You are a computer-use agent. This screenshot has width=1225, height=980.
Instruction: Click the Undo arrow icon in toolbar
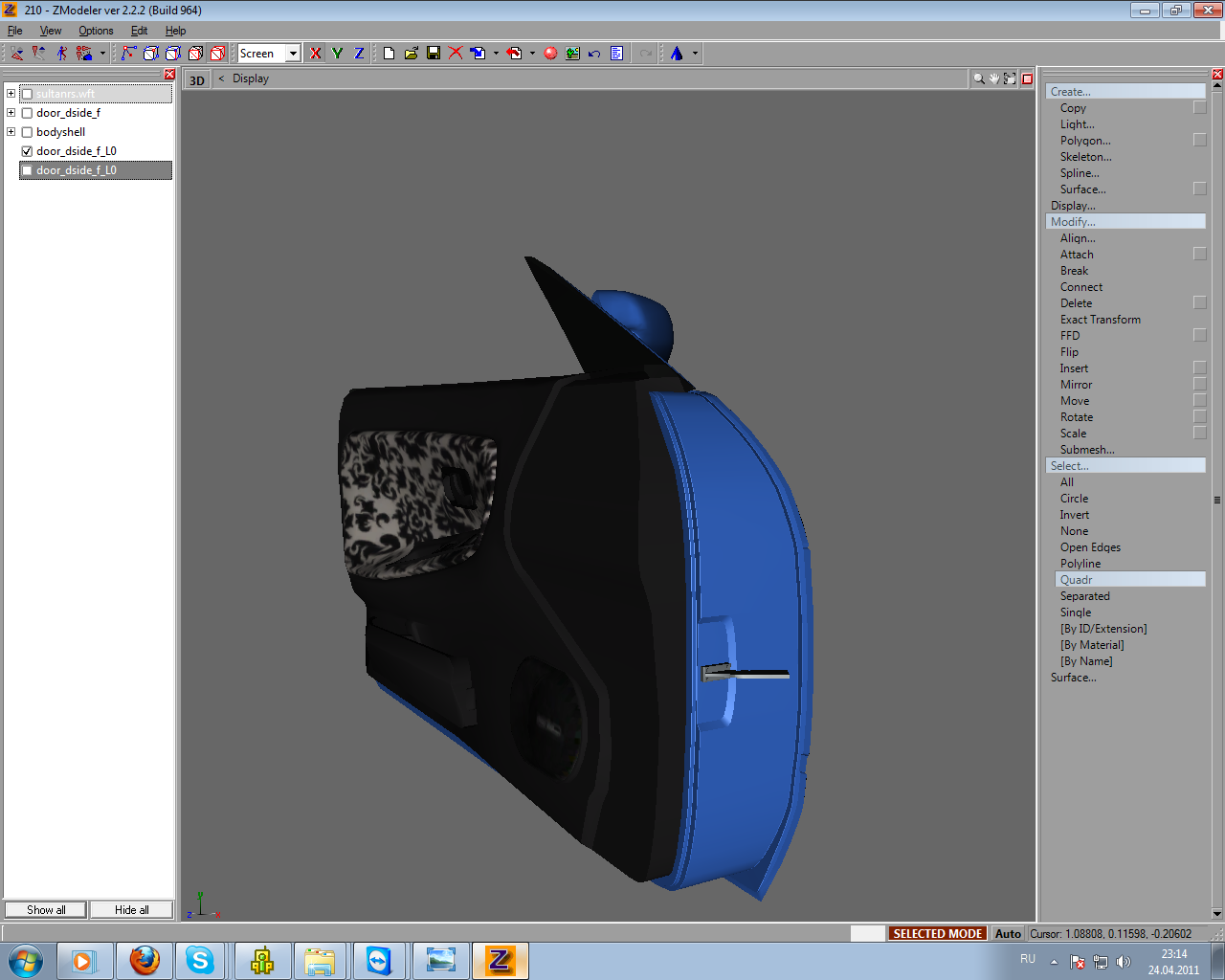click(x=594, y=54)
